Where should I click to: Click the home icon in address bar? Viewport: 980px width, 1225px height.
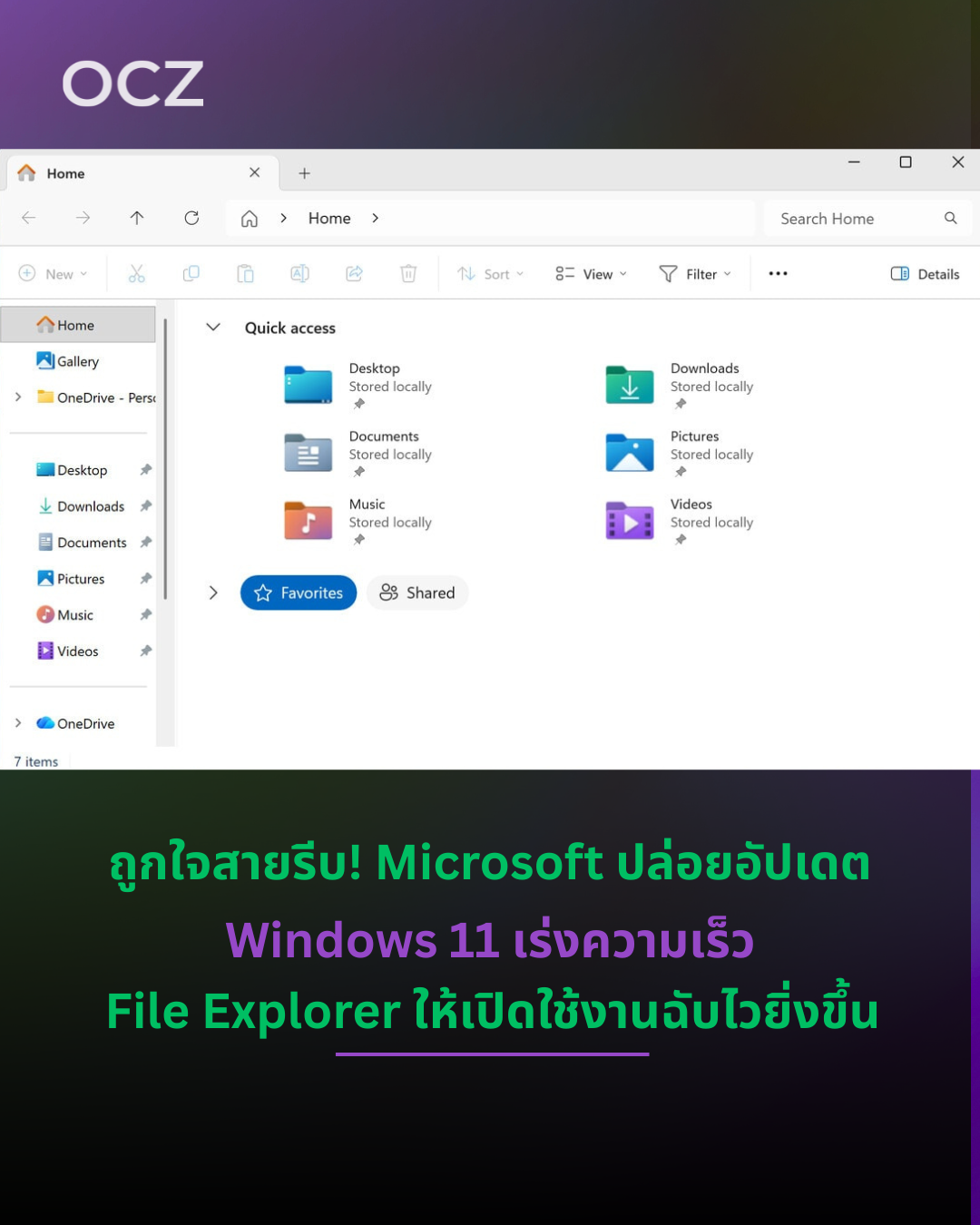[250, 219]
